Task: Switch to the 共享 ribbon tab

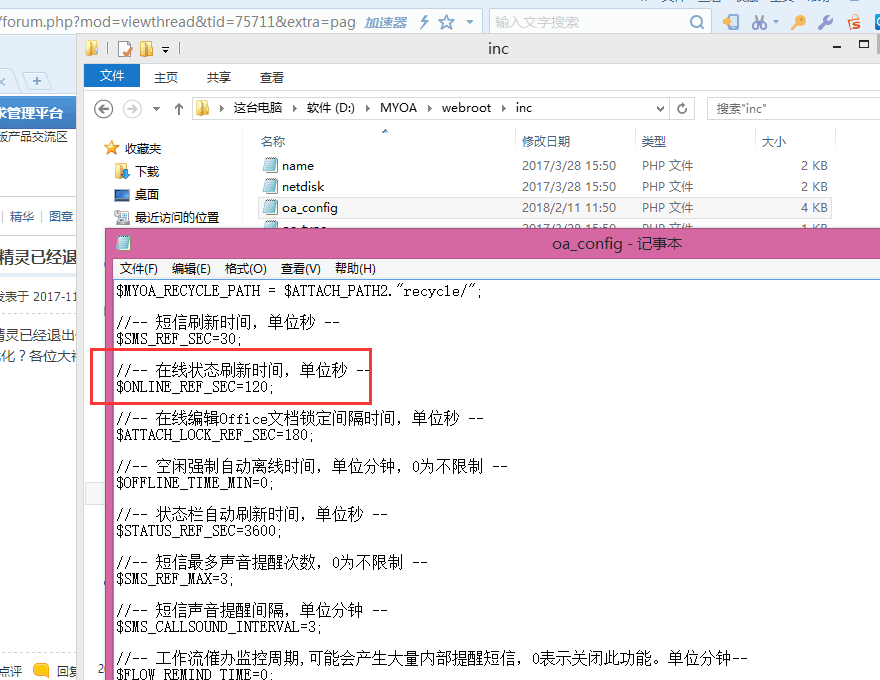Action: 218,77
